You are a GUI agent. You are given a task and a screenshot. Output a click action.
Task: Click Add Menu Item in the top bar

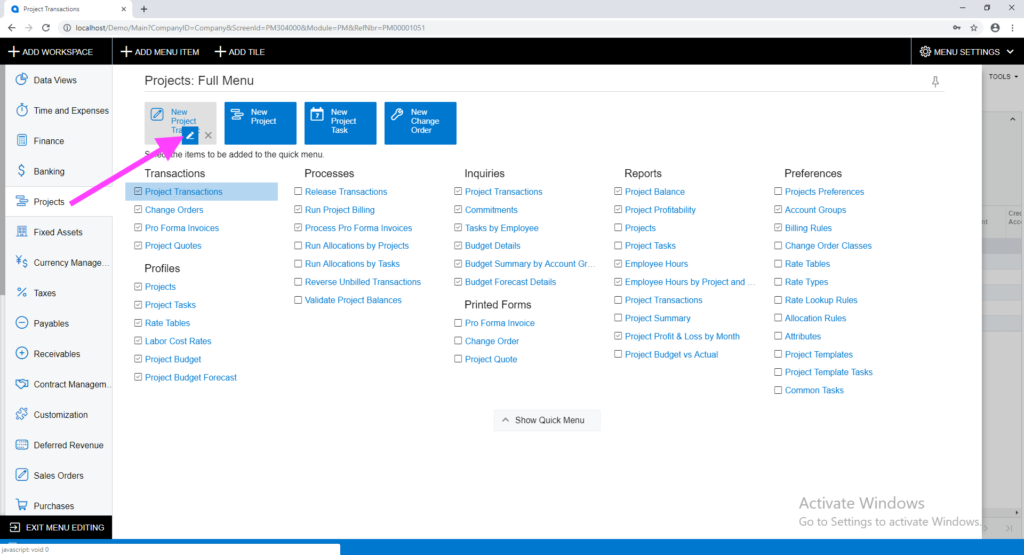click(x=160, y=52)
